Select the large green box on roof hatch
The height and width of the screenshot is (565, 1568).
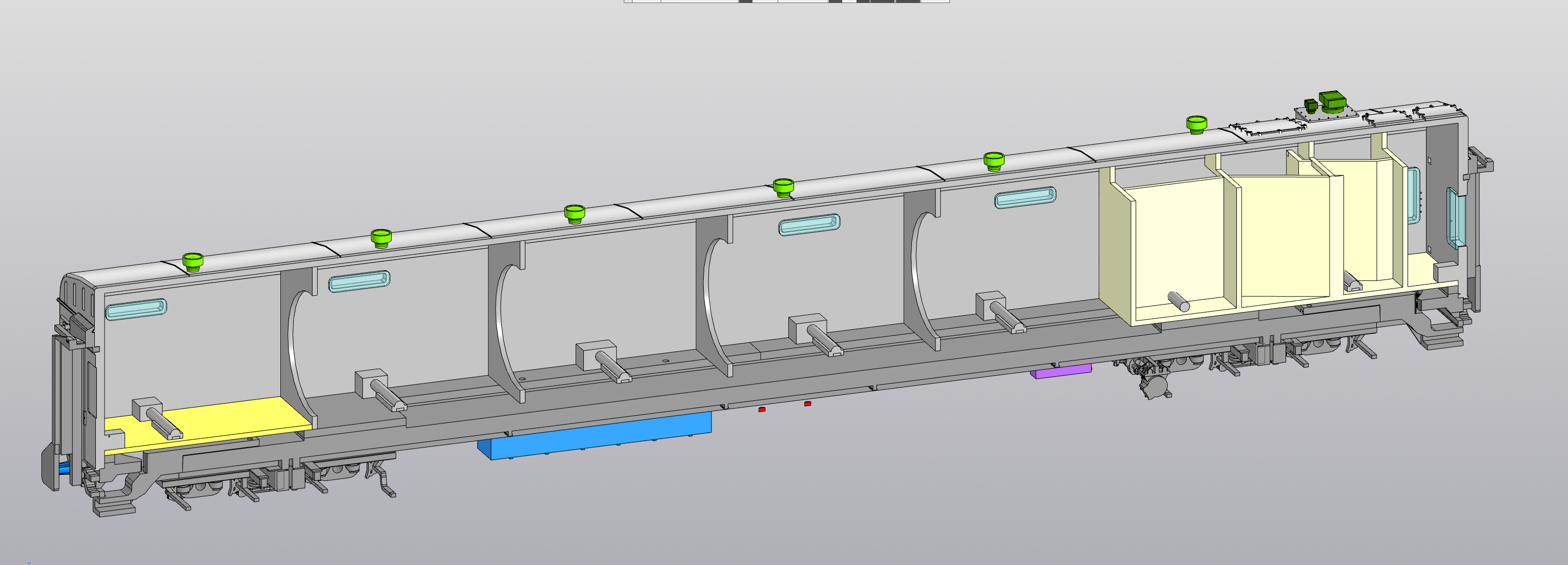tap(1332, 101)
